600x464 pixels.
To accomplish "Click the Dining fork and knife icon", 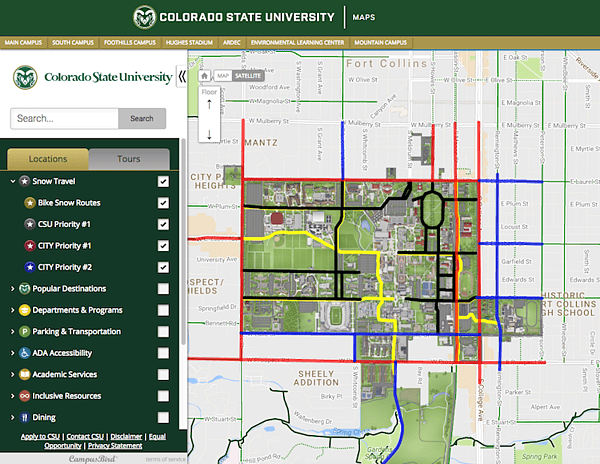I will pyautogui.click(x=24, y=417).
